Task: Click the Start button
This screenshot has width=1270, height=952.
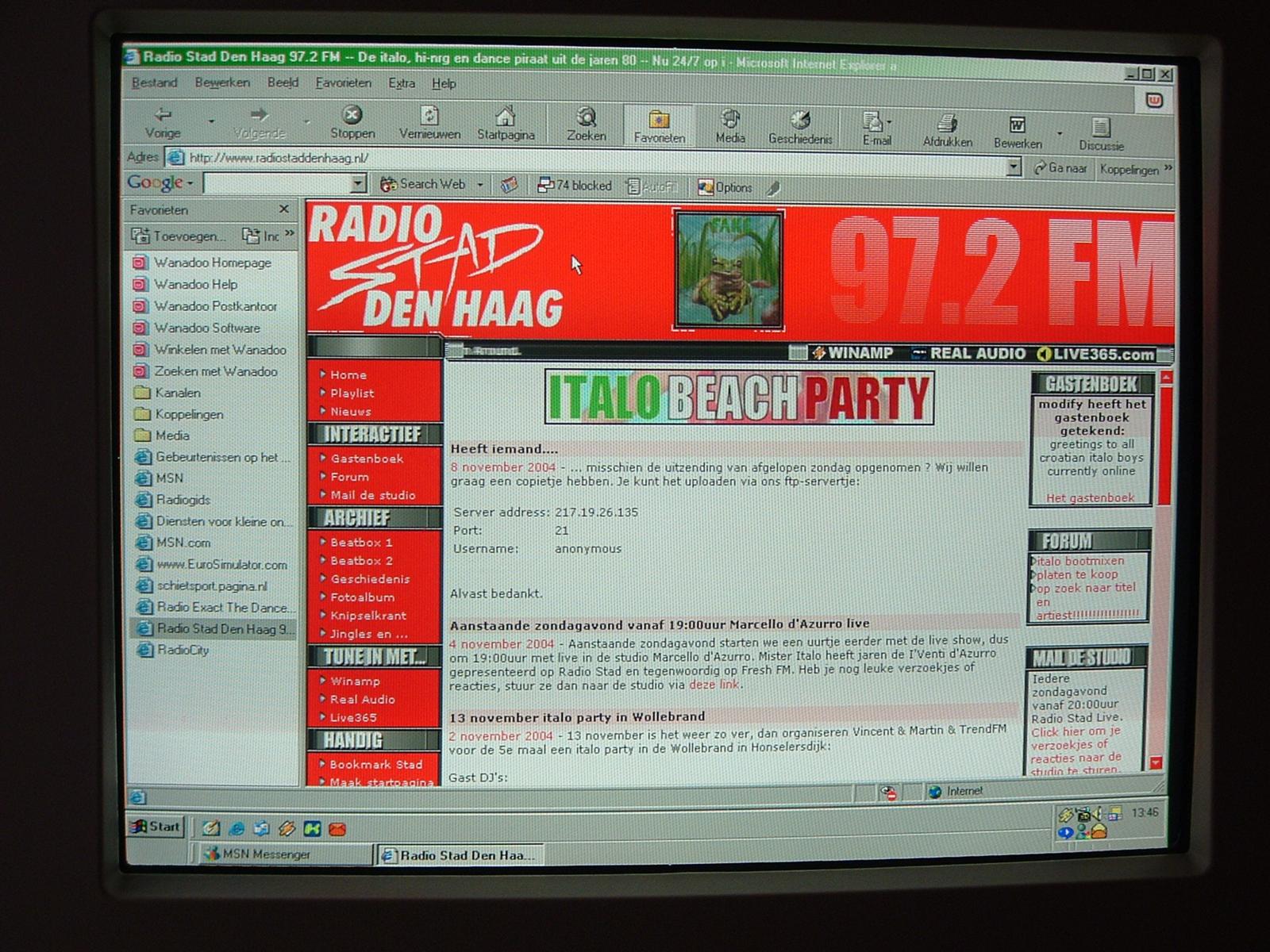Action: tap(156, 827)
